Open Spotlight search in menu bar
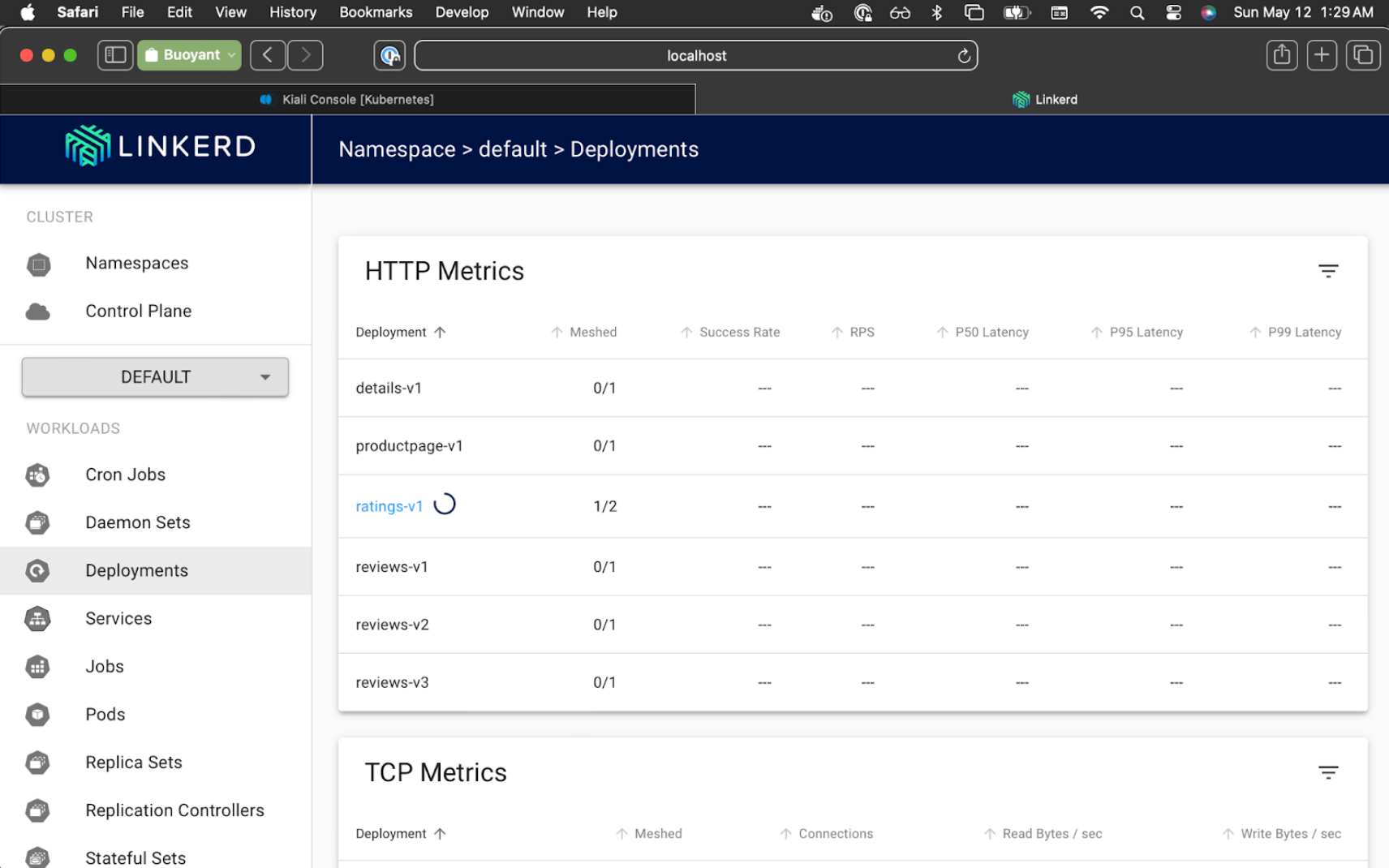Screen dimensions: 1389x868 click(1137, 13)
